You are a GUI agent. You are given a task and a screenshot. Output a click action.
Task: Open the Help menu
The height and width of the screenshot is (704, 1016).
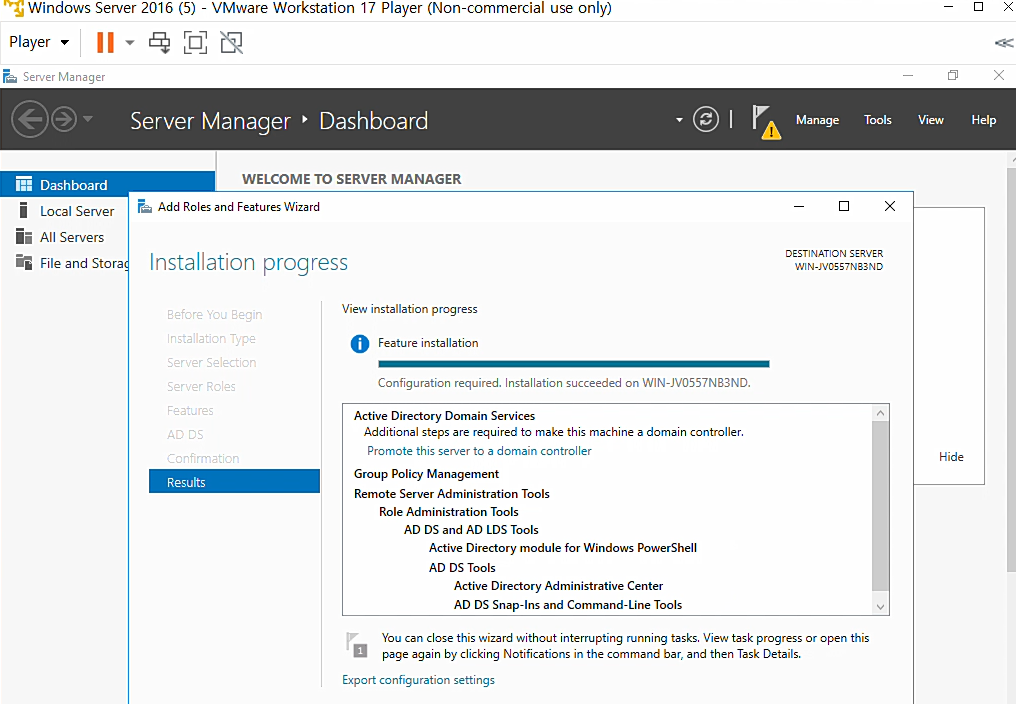coord(983,120)
